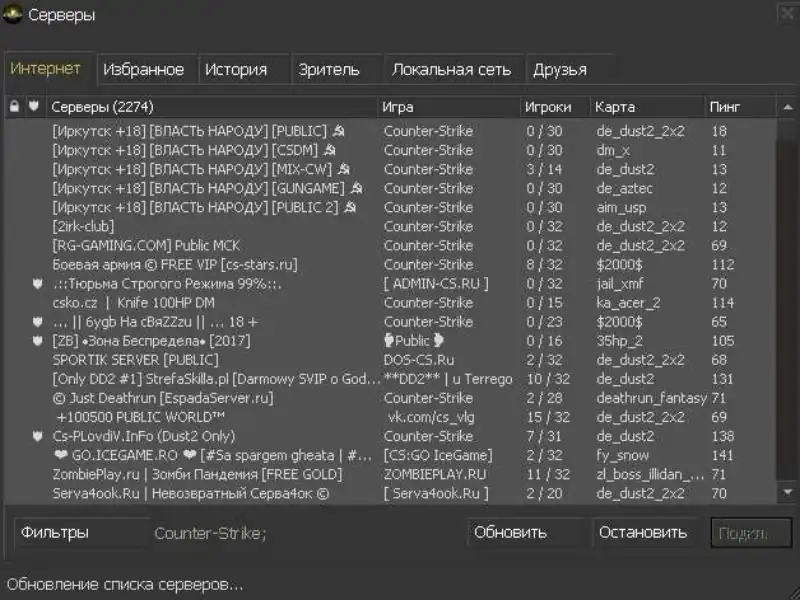Viewport: 800px width, 600px height.
Task: Select the [ZB] Зона Беспредела [2017] server
Action: pos(391,341)
